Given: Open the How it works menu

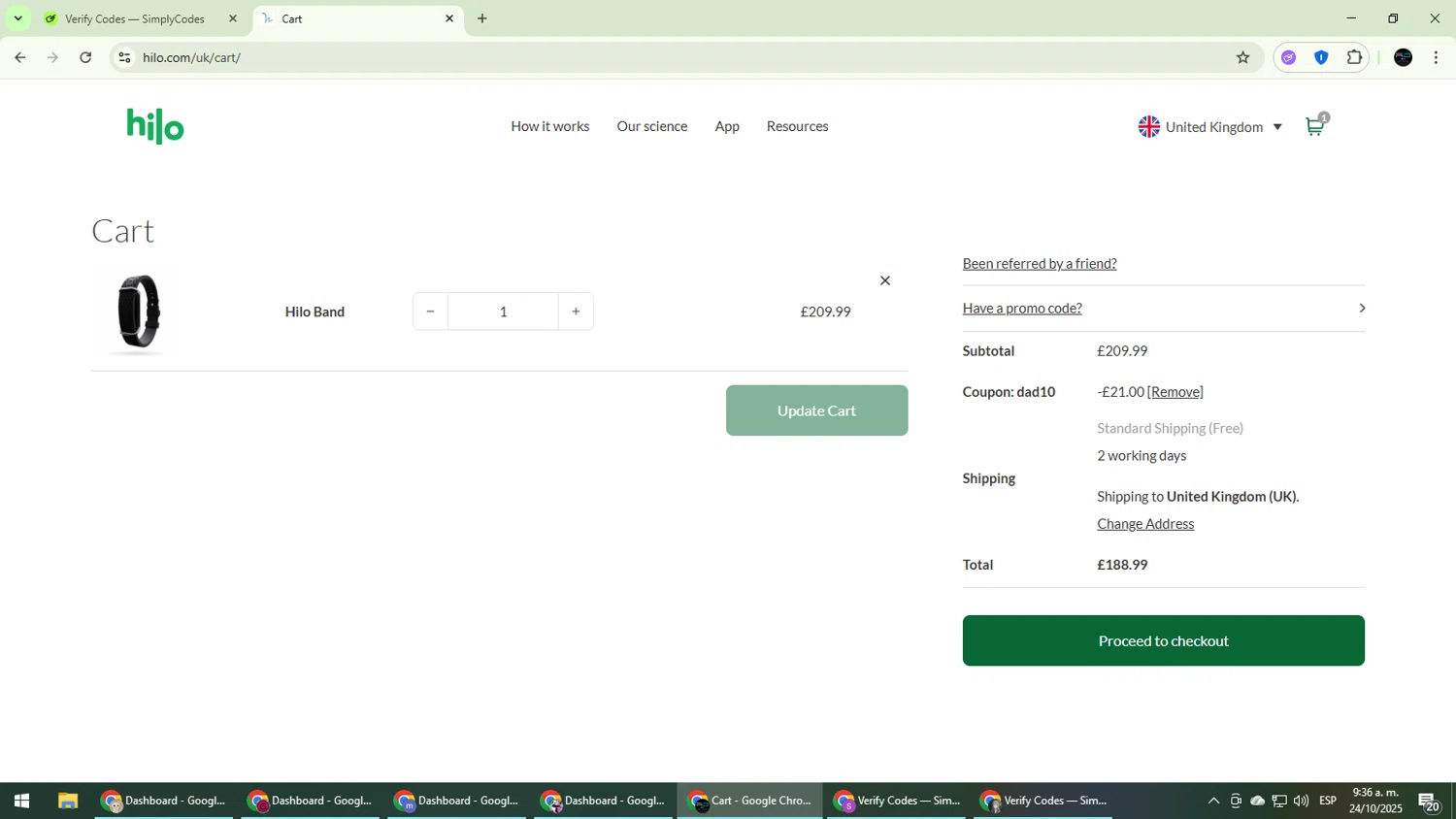Looking at the screenshot, I should [x=549, y=126].
